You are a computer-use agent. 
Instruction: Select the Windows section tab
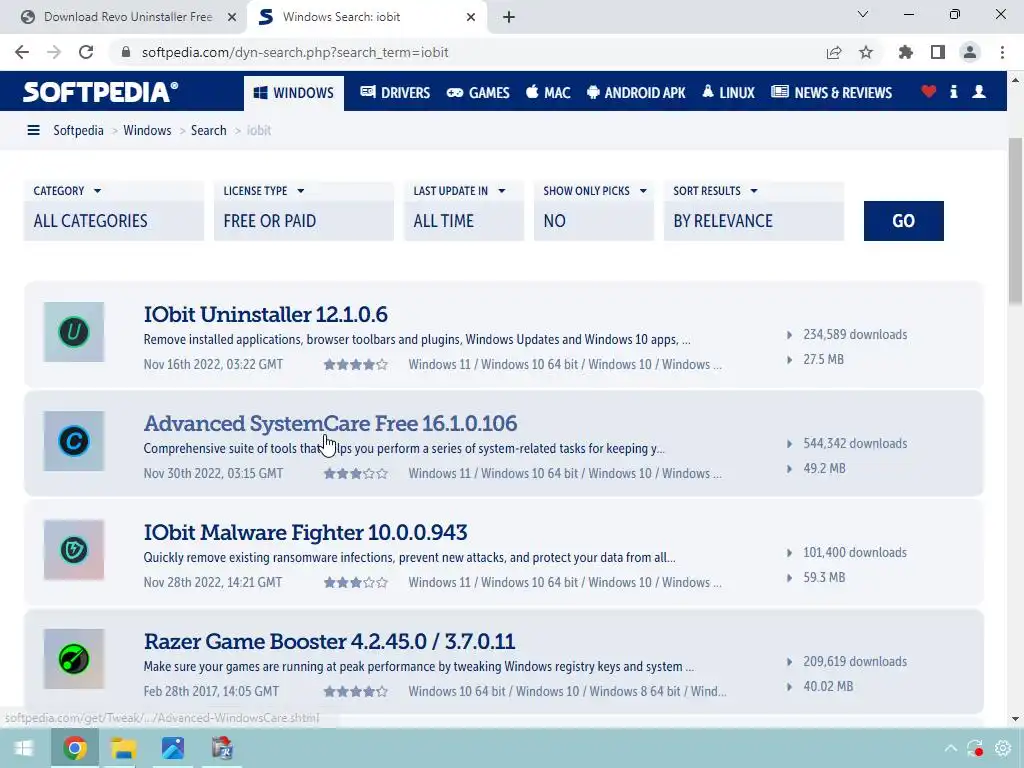(294, 93)
